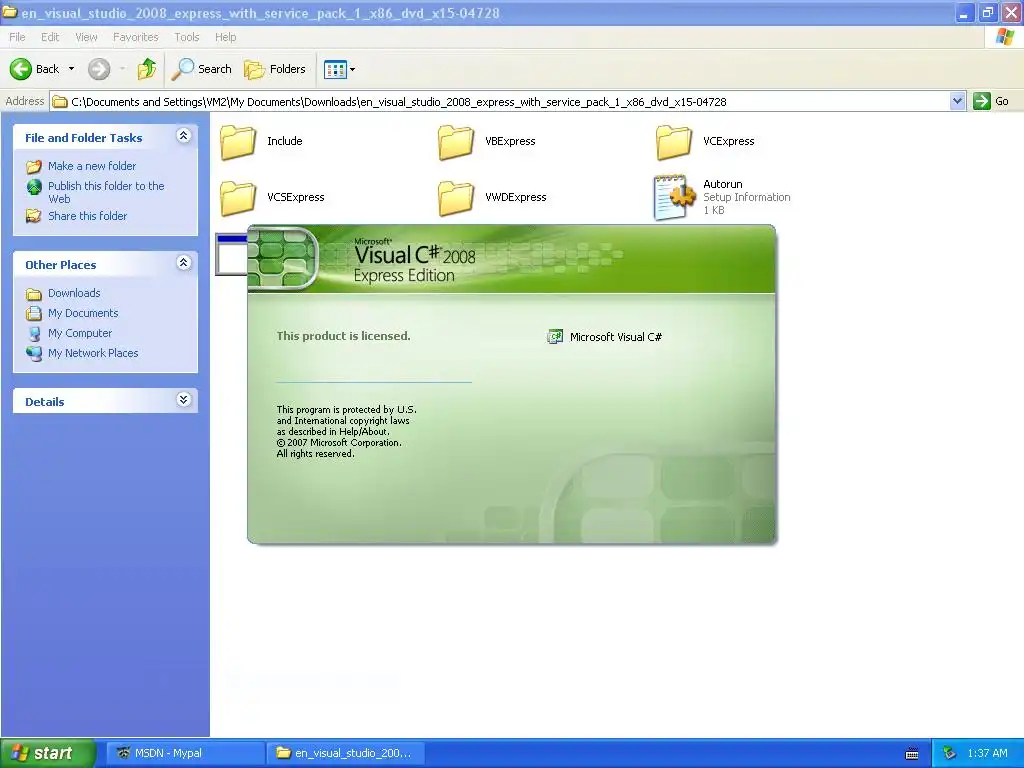The height and width of the screenshot is (768, 1024).
Task: Open the Downloads link in Other Places
Action: point(74,293)
